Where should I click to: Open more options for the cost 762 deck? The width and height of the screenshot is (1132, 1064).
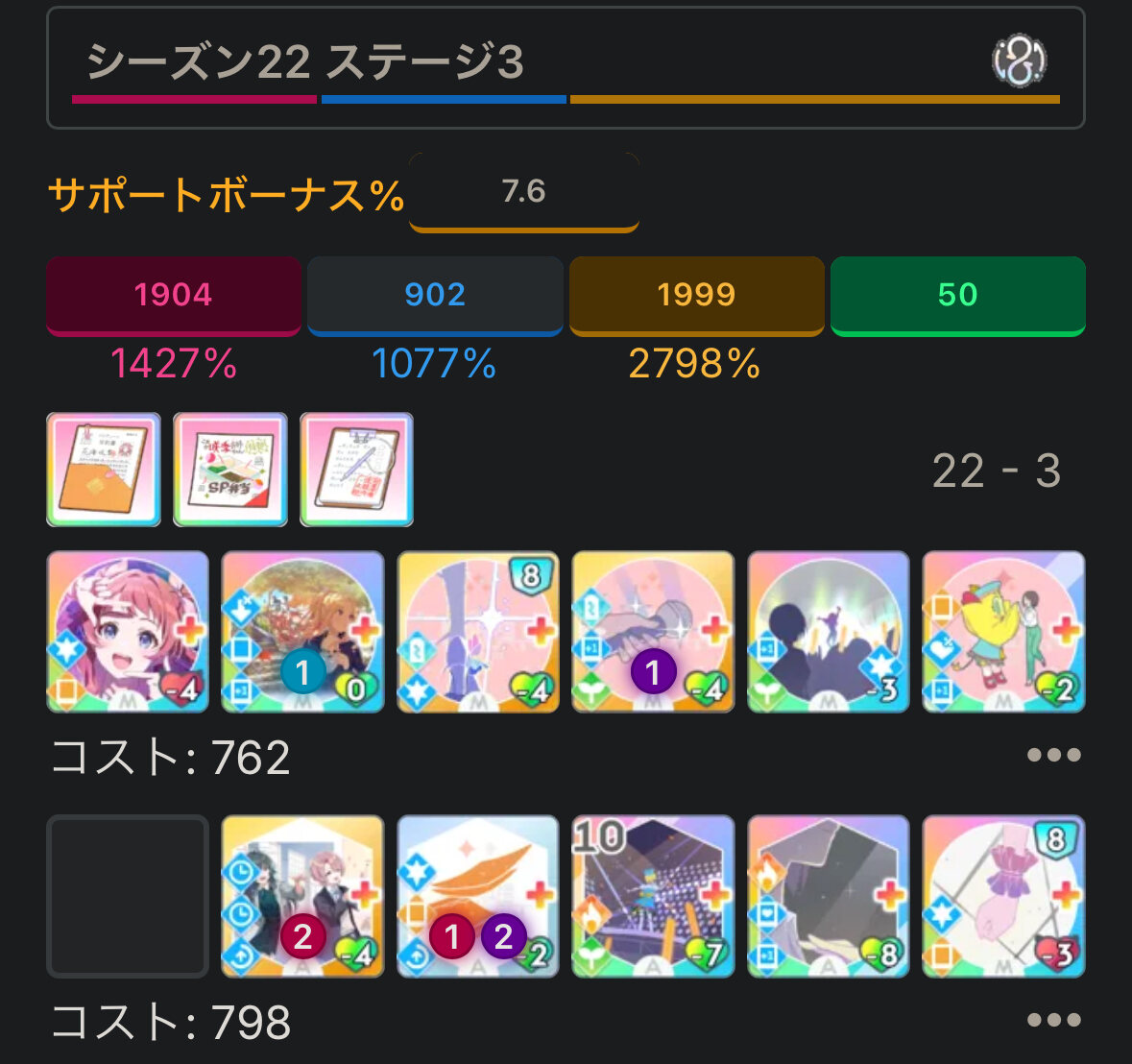[1054, 755]
